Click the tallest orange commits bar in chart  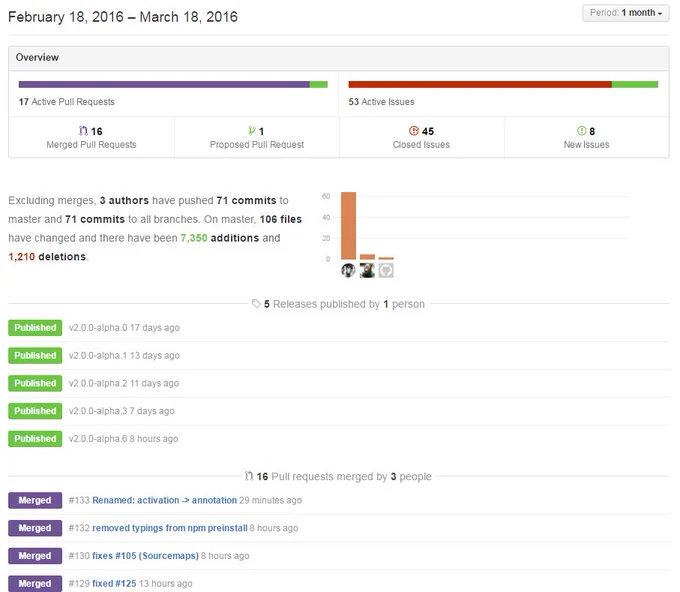348,226
